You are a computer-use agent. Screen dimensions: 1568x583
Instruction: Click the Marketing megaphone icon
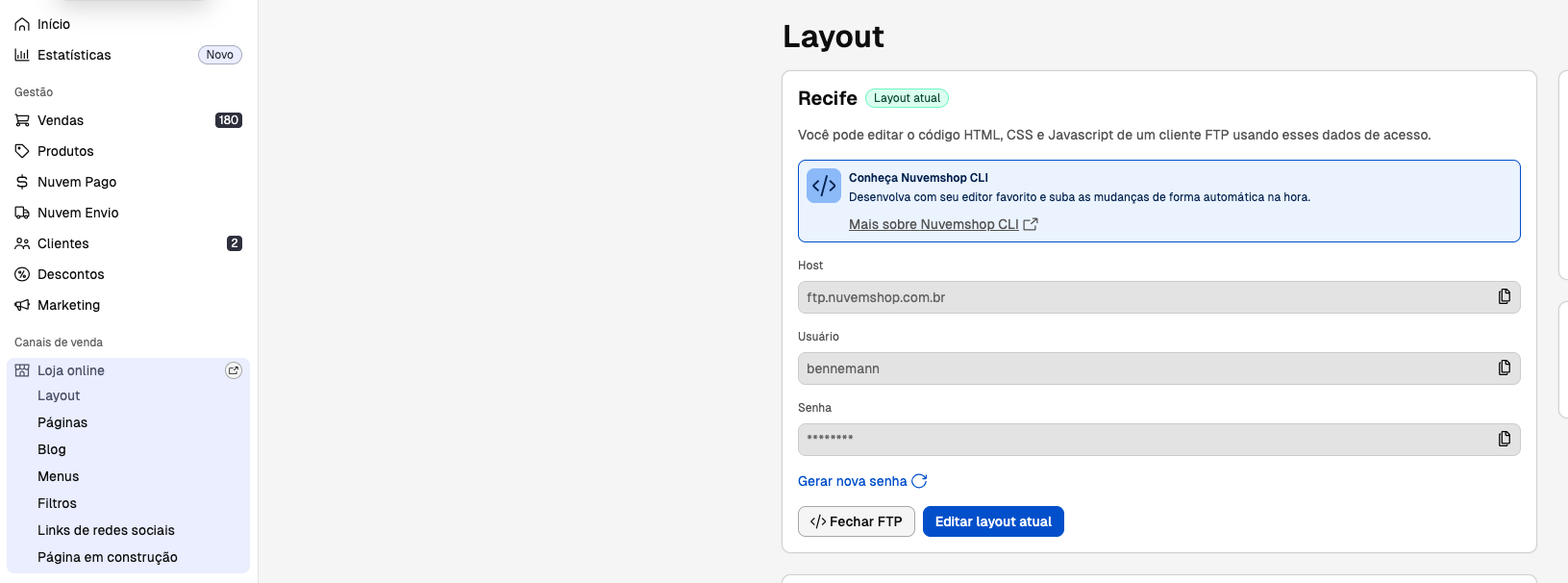coord(22,305)
